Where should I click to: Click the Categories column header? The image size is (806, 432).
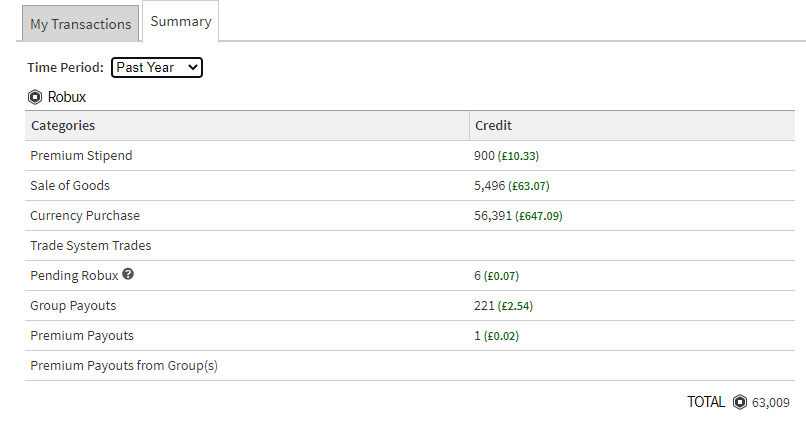[x=63, y=126]
